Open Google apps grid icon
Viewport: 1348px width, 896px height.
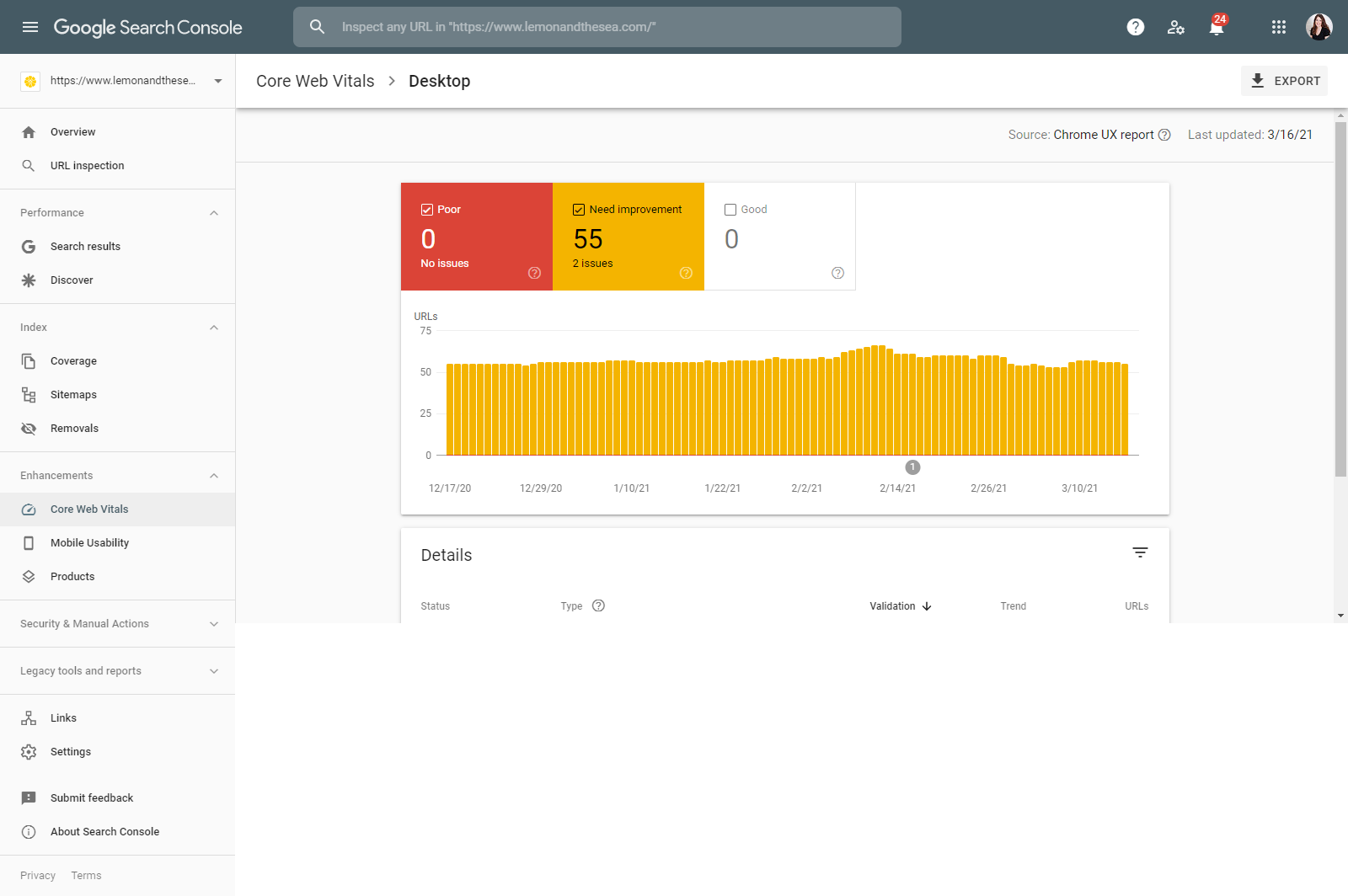coord(1279,27)
